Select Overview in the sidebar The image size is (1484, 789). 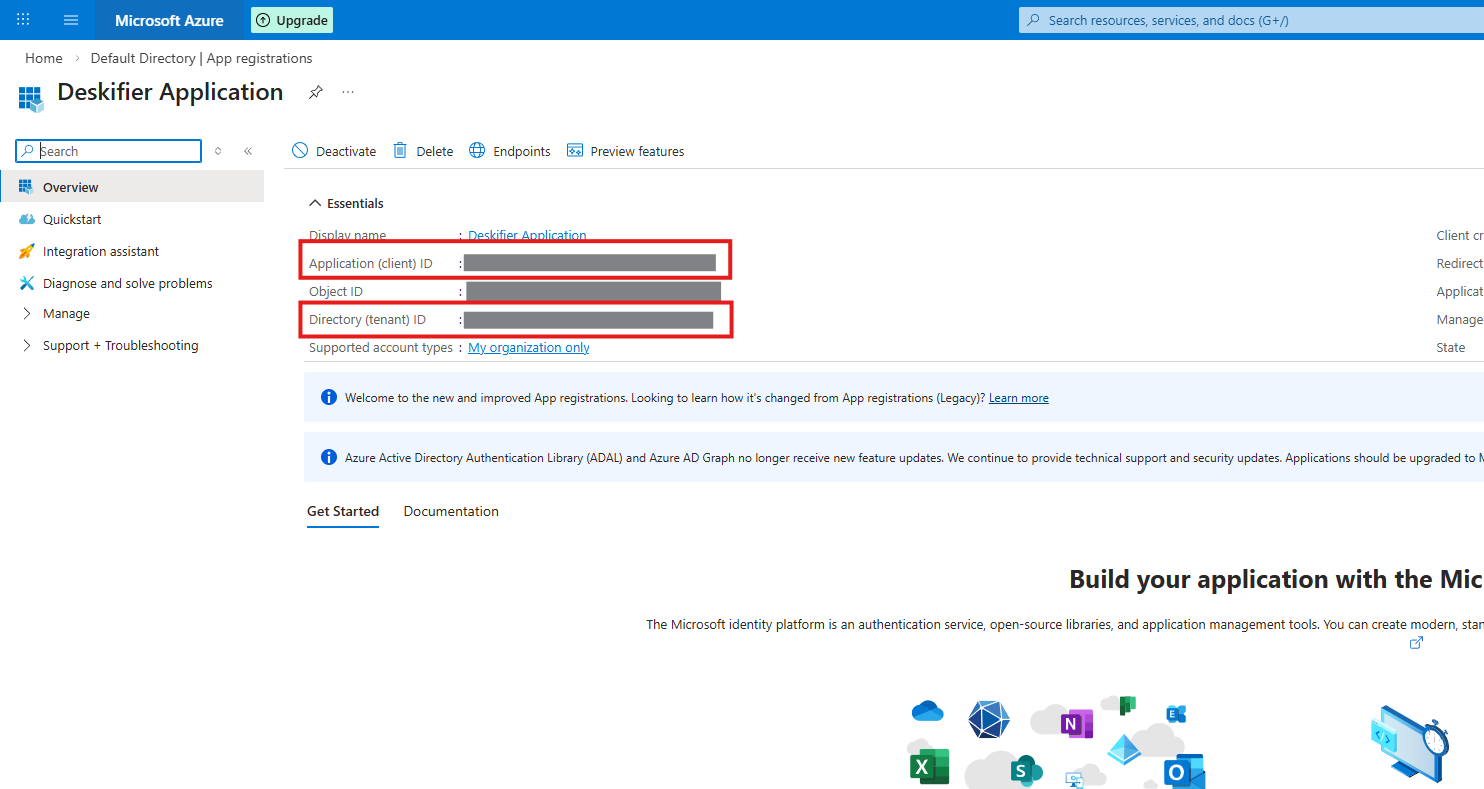coord(132,187)
